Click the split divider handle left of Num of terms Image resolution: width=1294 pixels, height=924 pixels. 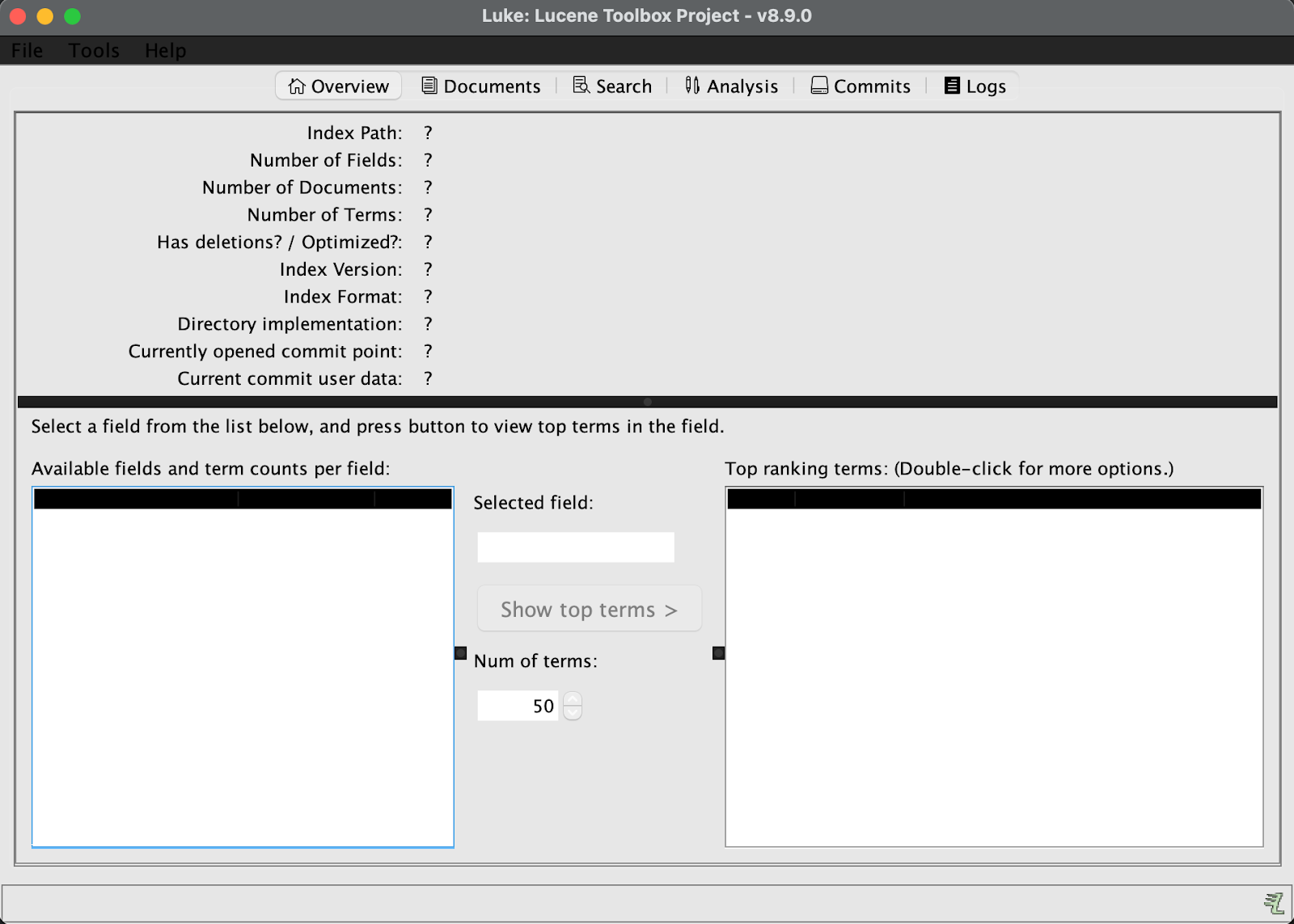[x=461, y=653]
